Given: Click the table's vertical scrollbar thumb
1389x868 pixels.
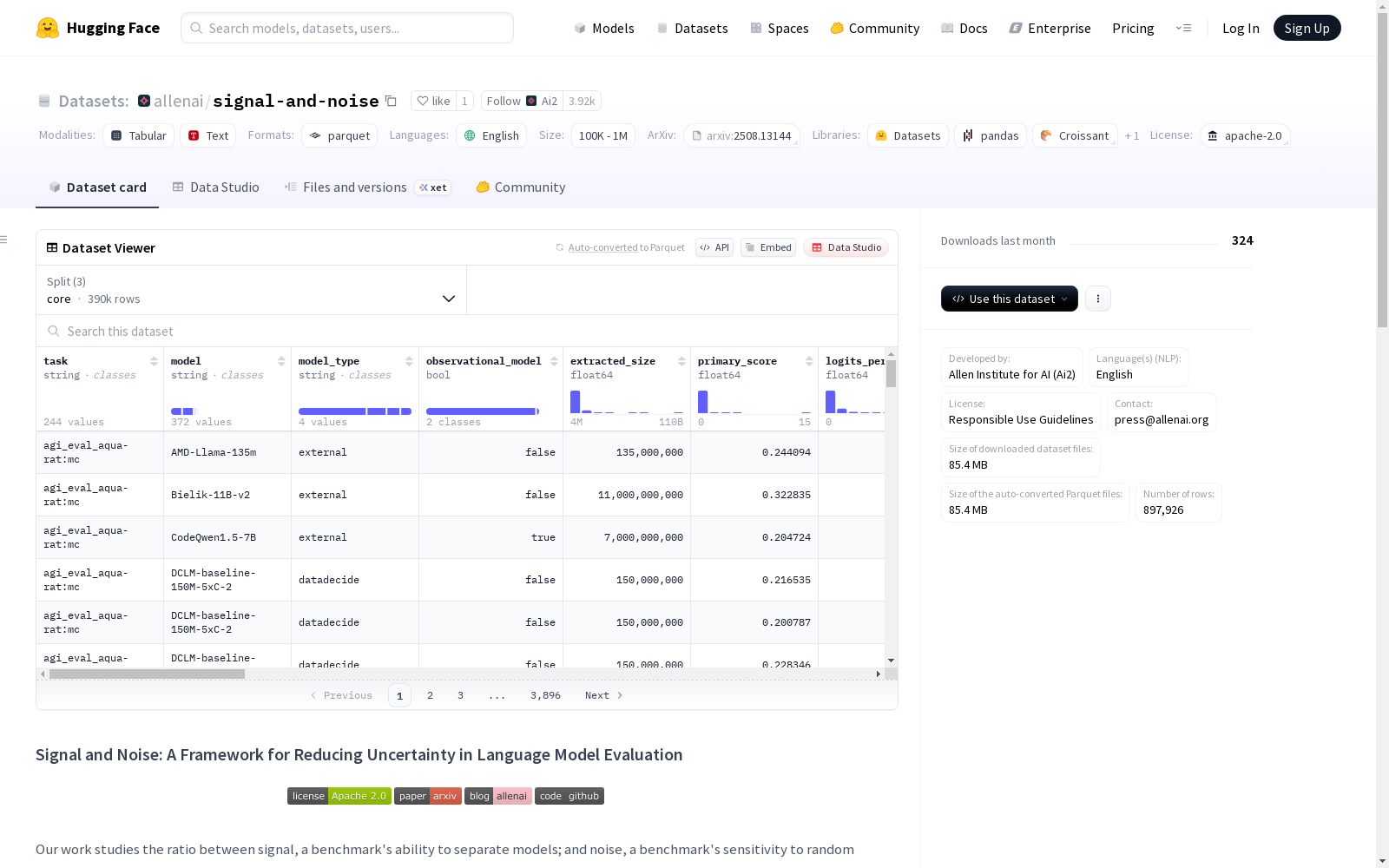Looking at the screenshot, I should 891,374.
